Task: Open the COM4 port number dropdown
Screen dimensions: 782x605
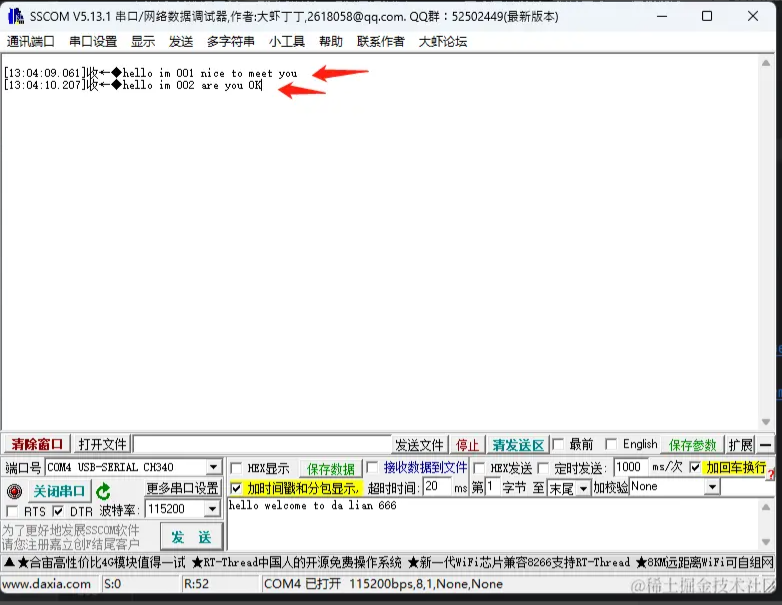Action: [213, 468]
